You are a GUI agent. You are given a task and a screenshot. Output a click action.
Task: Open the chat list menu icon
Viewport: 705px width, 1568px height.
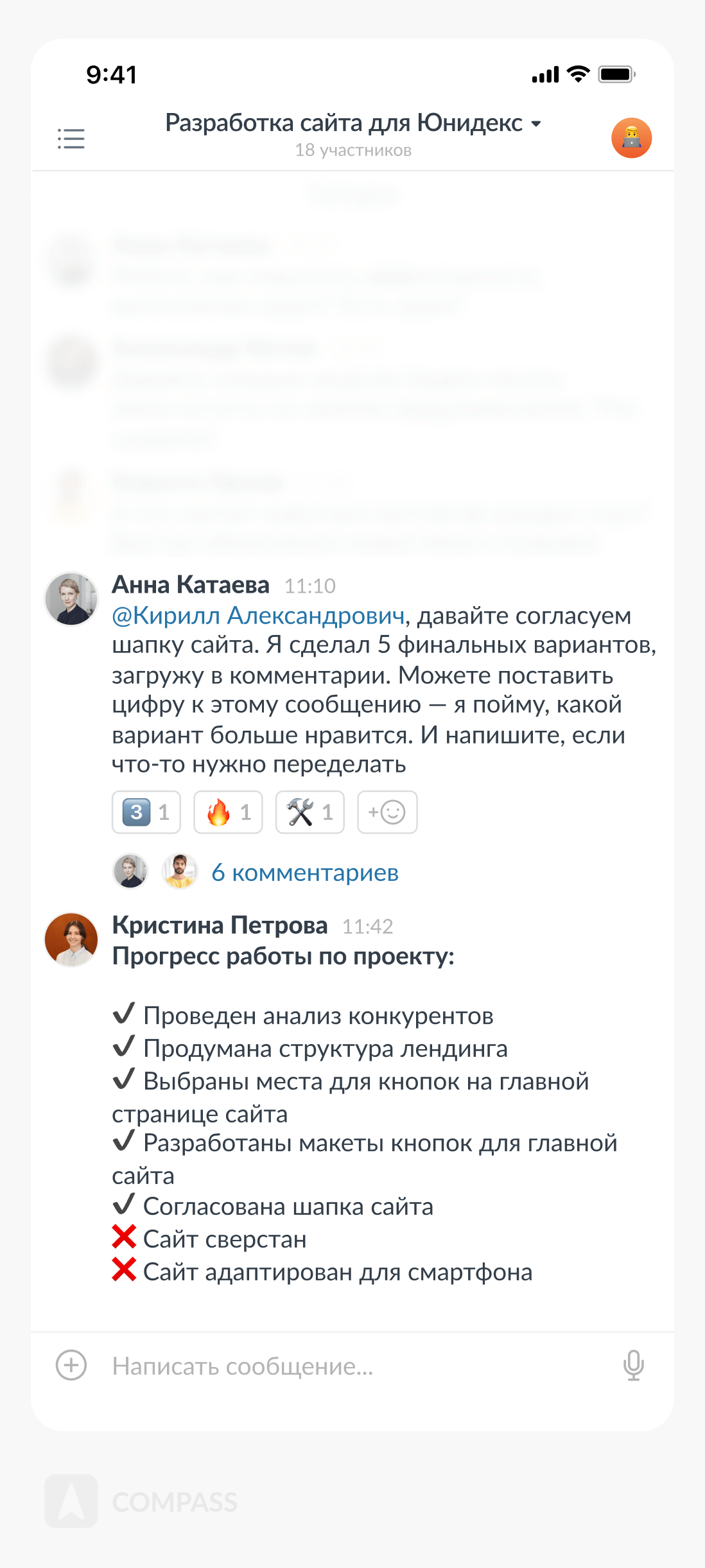71,139
